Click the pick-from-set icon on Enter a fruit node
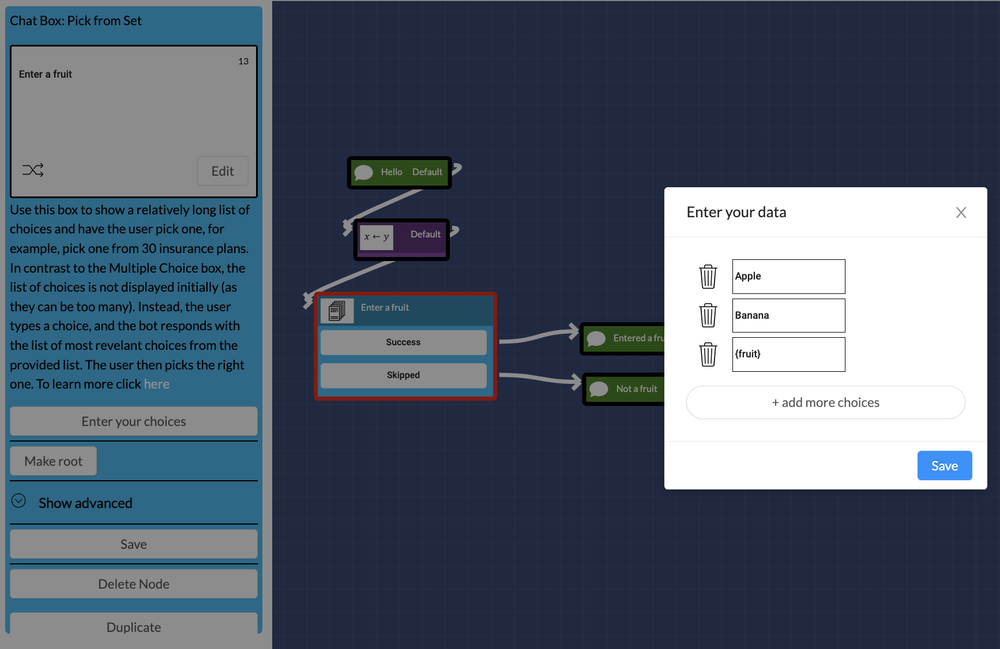The image size is (1000, 649). (336, 310)
